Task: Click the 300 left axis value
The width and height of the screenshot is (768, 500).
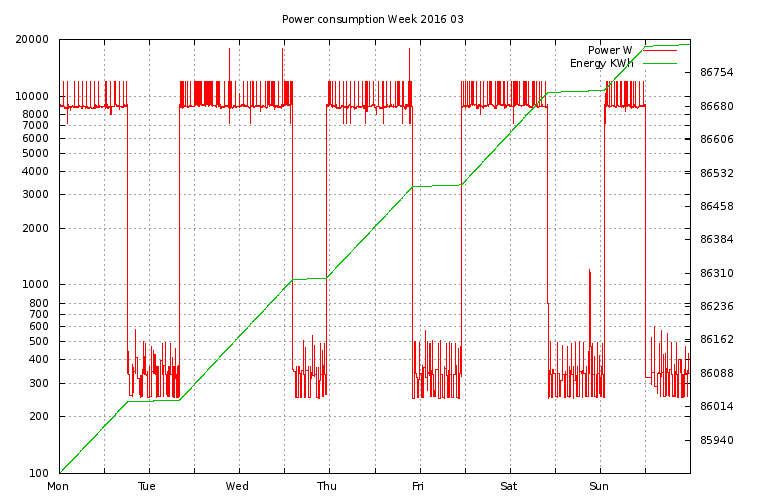Action: click(39, 383)
